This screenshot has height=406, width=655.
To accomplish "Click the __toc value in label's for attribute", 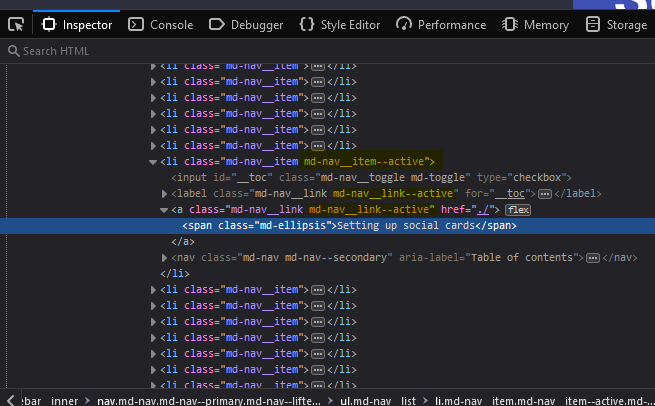I will tap(510, 193).
